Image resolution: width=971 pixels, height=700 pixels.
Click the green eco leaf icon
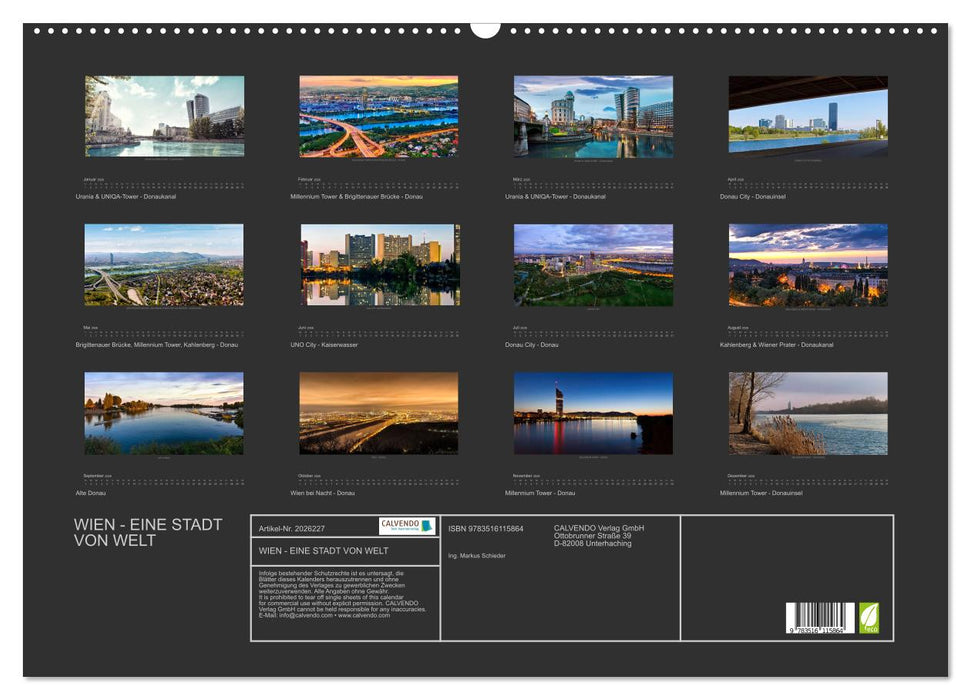(869, 617)
